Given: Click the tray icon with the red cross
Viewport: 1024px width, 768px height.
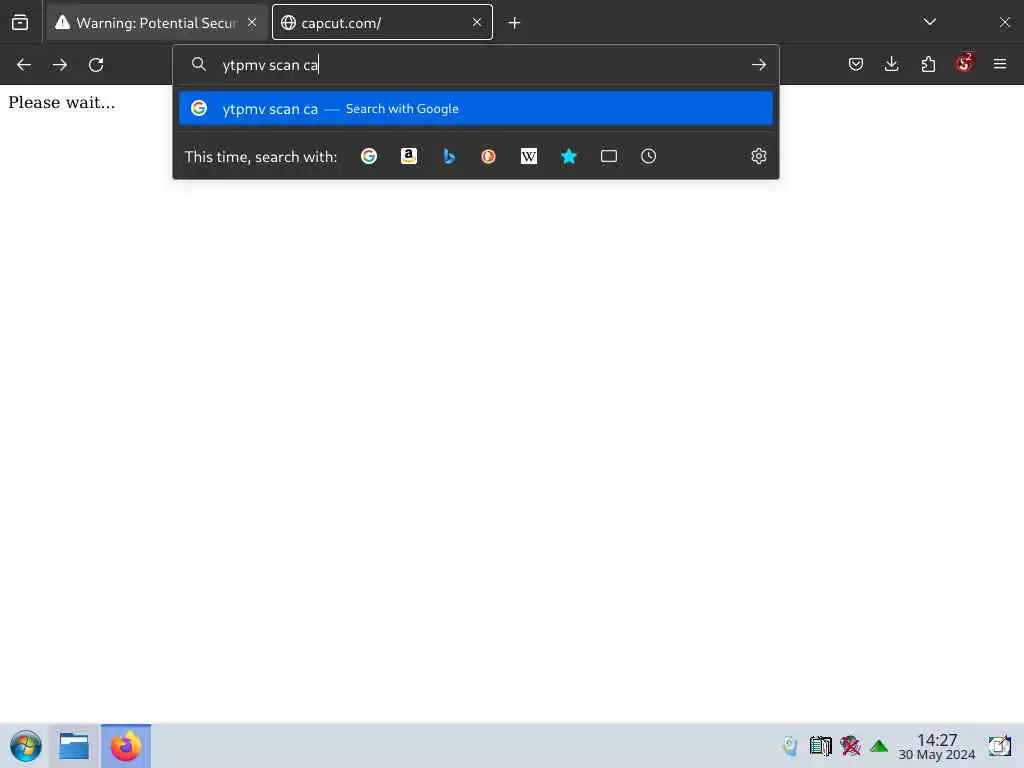Looking at the screenshot, I should coord(850,746).
